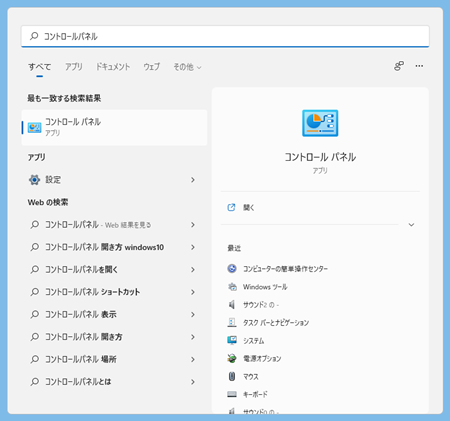
Task: Expand chevron for Web 結果を見る suggestion
Action: (193, 225)
